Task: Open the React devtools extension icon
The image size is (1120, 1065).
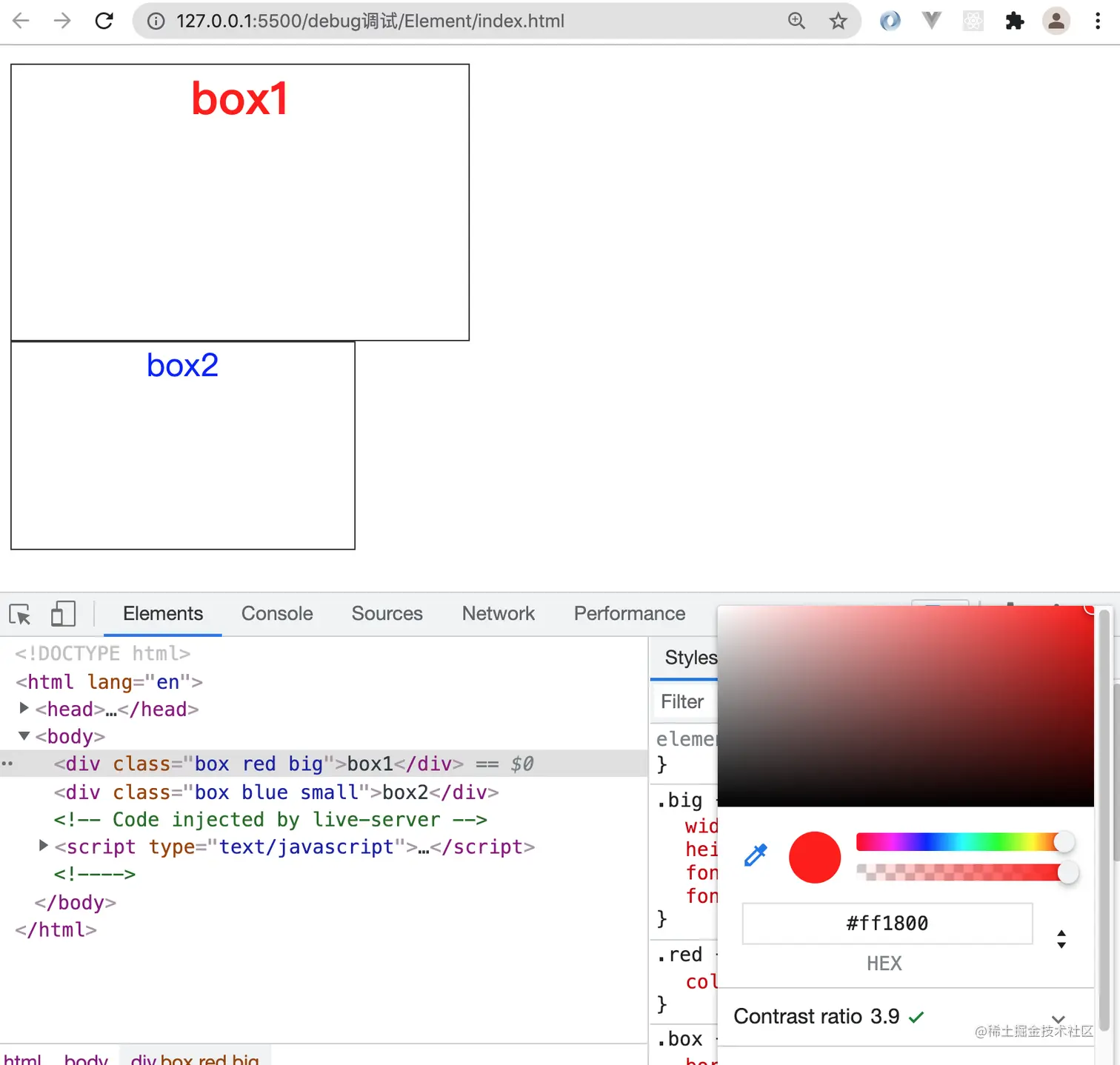Action: click(x=973, y=21)
